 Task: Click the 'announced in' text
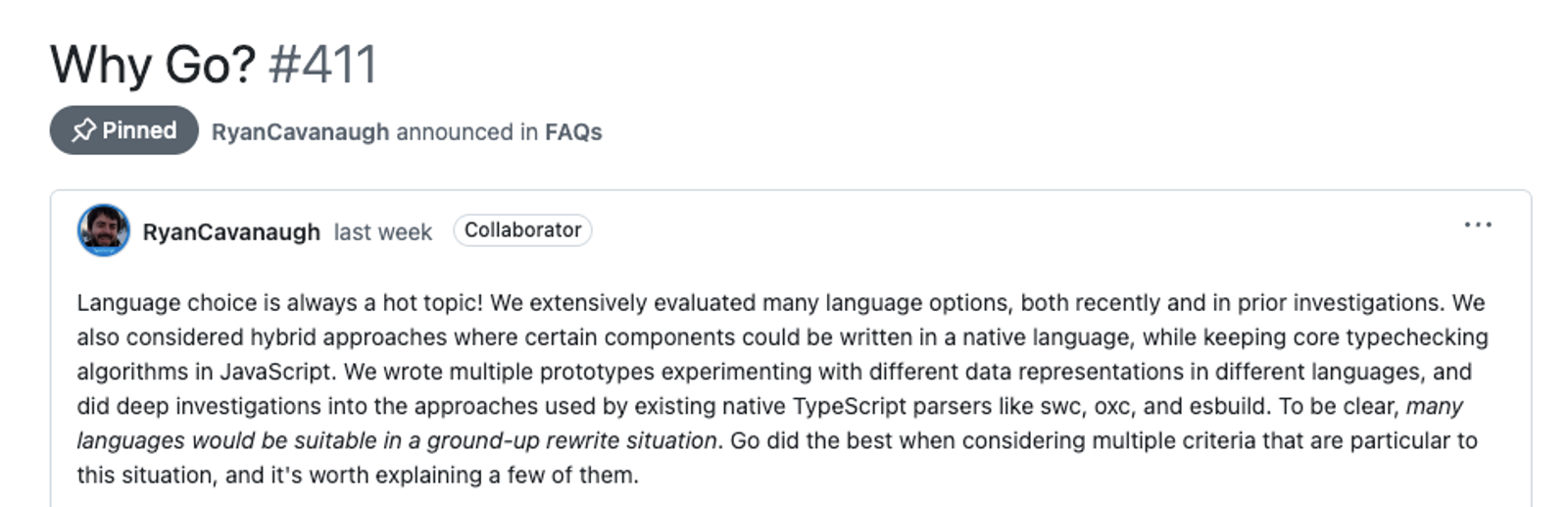466,131
